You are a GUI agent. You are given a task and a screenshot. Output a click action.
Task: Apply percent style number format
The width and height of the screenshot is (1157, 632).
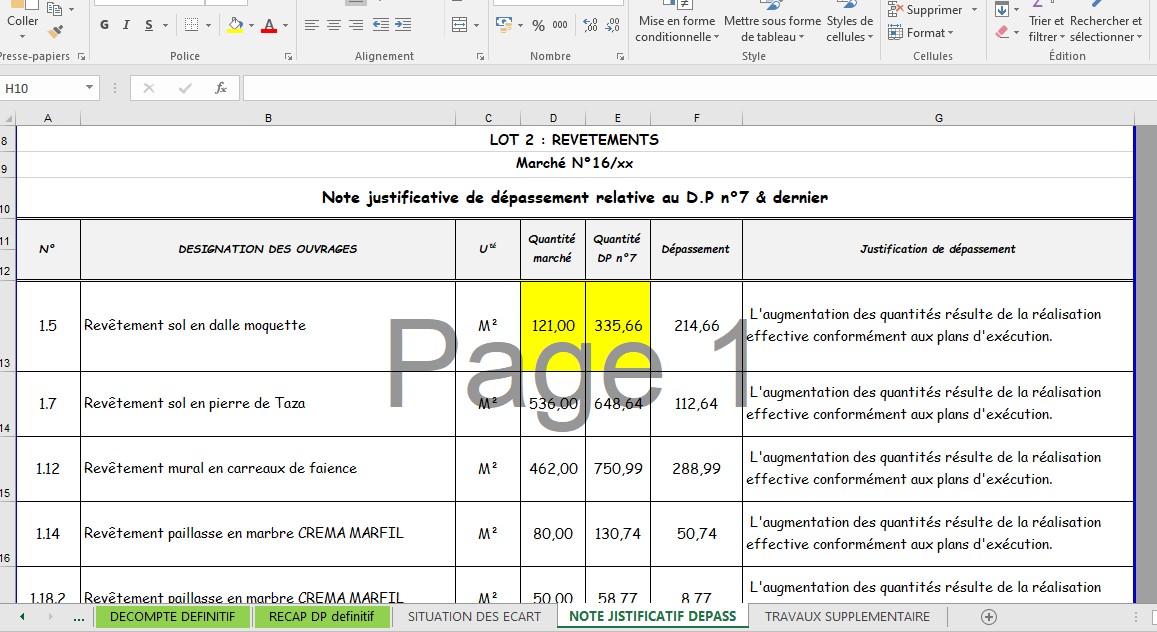pos(538,25)
